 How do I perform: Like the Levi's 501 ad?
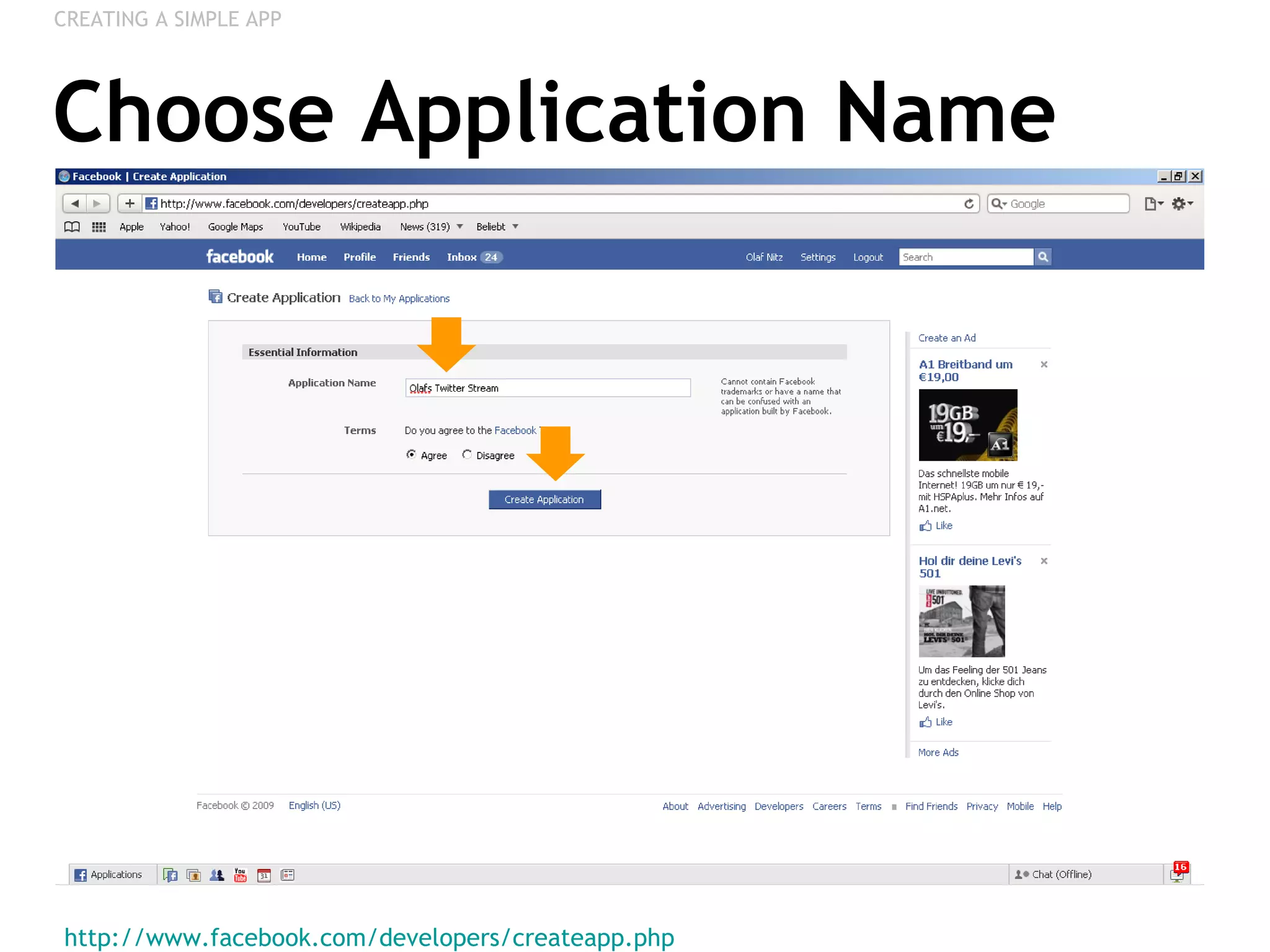click(936, 722)
